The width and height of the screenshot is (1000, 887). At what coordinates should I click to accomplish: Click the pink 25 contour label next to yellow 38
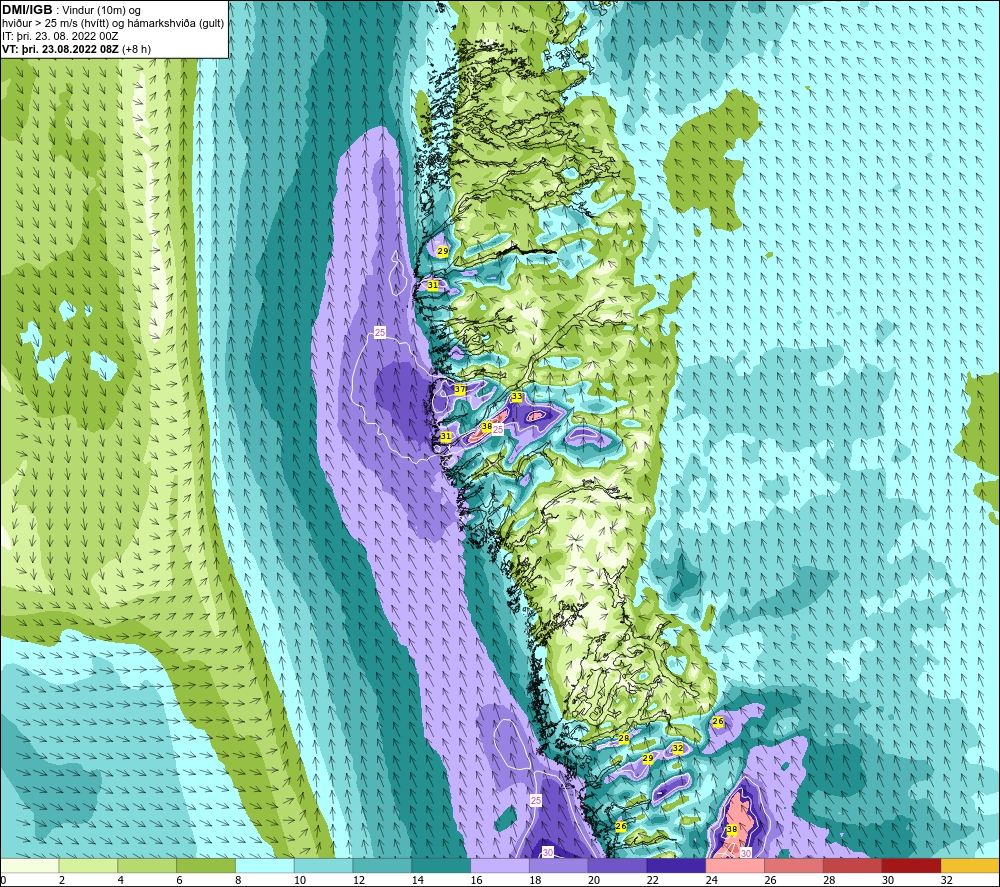coord(498,430)
